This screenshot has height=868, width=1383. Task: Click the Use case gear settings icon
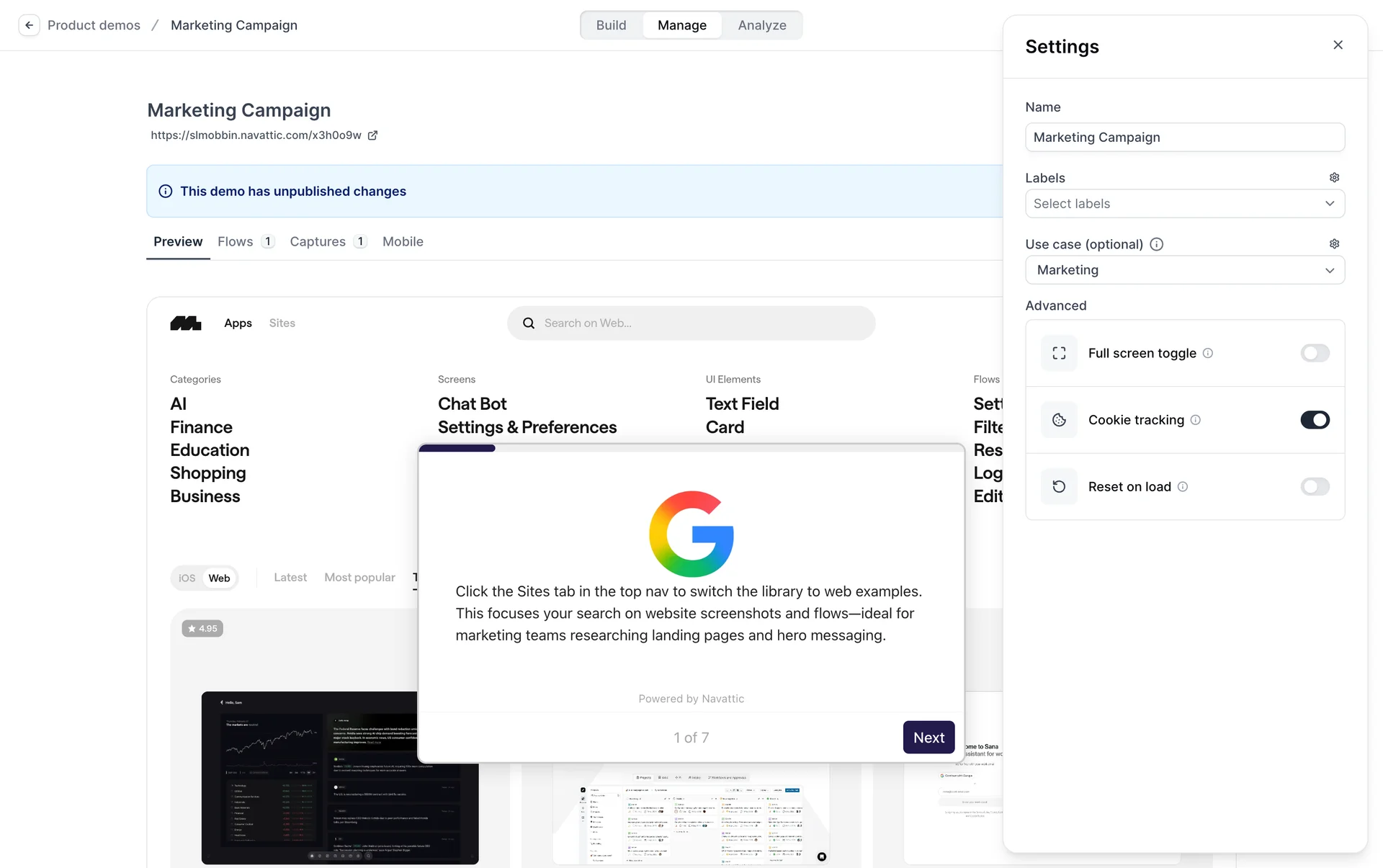pos(1334,243)
